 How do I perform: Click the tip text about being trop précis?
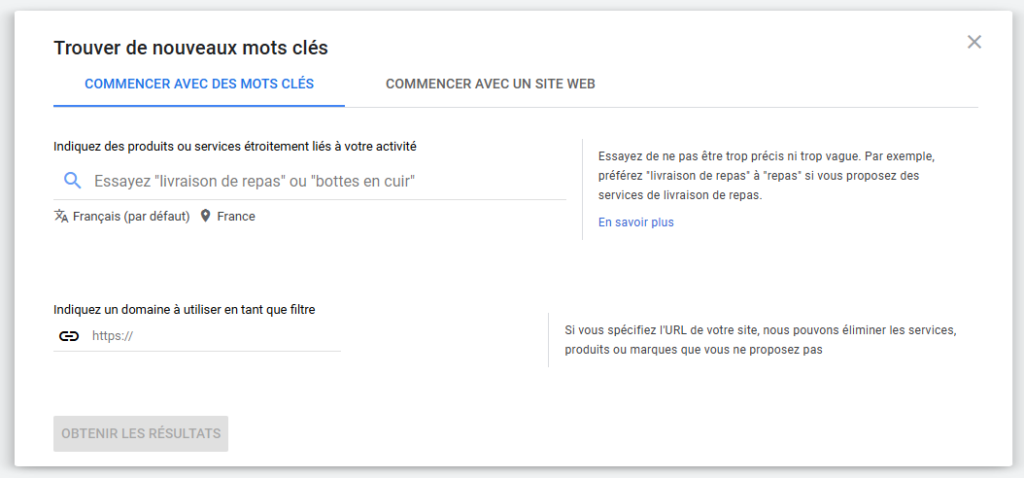768,157
